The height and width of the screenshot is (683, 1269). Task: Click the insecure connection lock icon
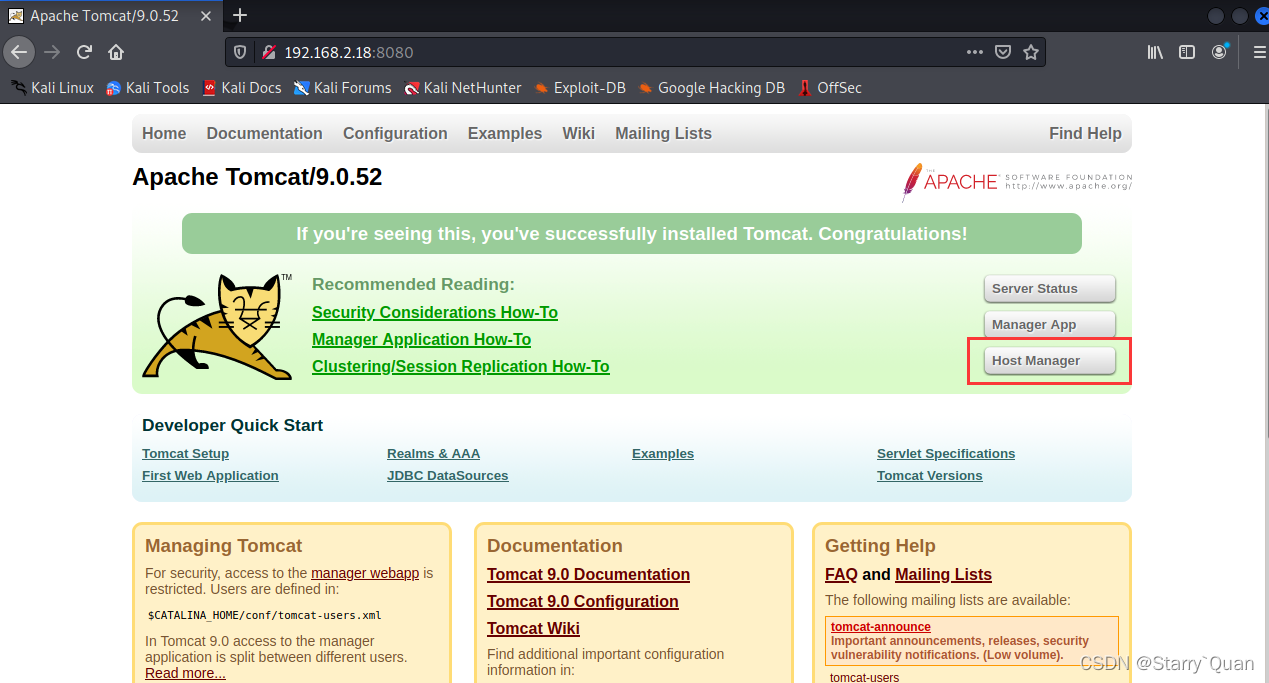tap(267, 52)
